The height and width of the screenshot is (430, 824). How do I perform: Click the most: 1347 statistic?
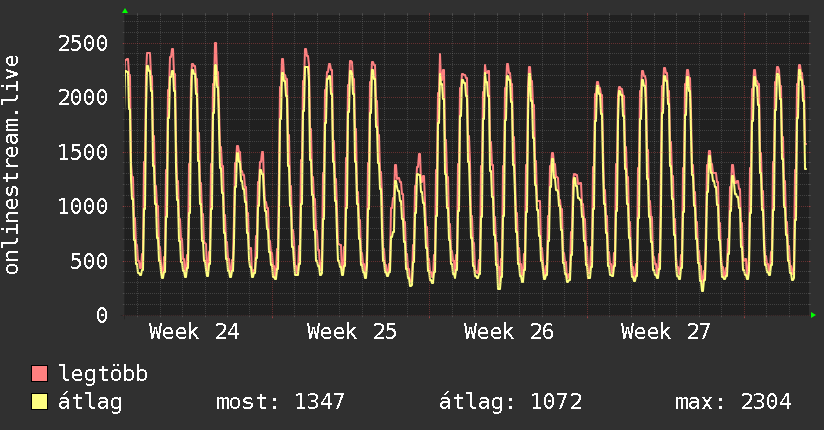tap(280, 402)
